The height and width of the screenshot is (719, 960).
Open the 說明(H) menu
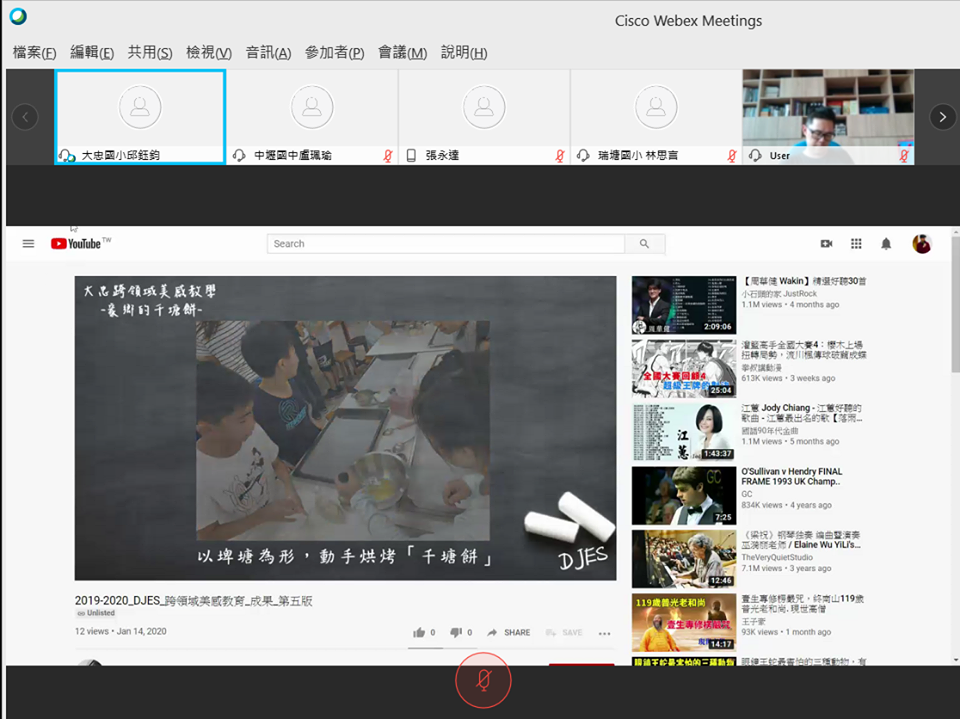464,53
